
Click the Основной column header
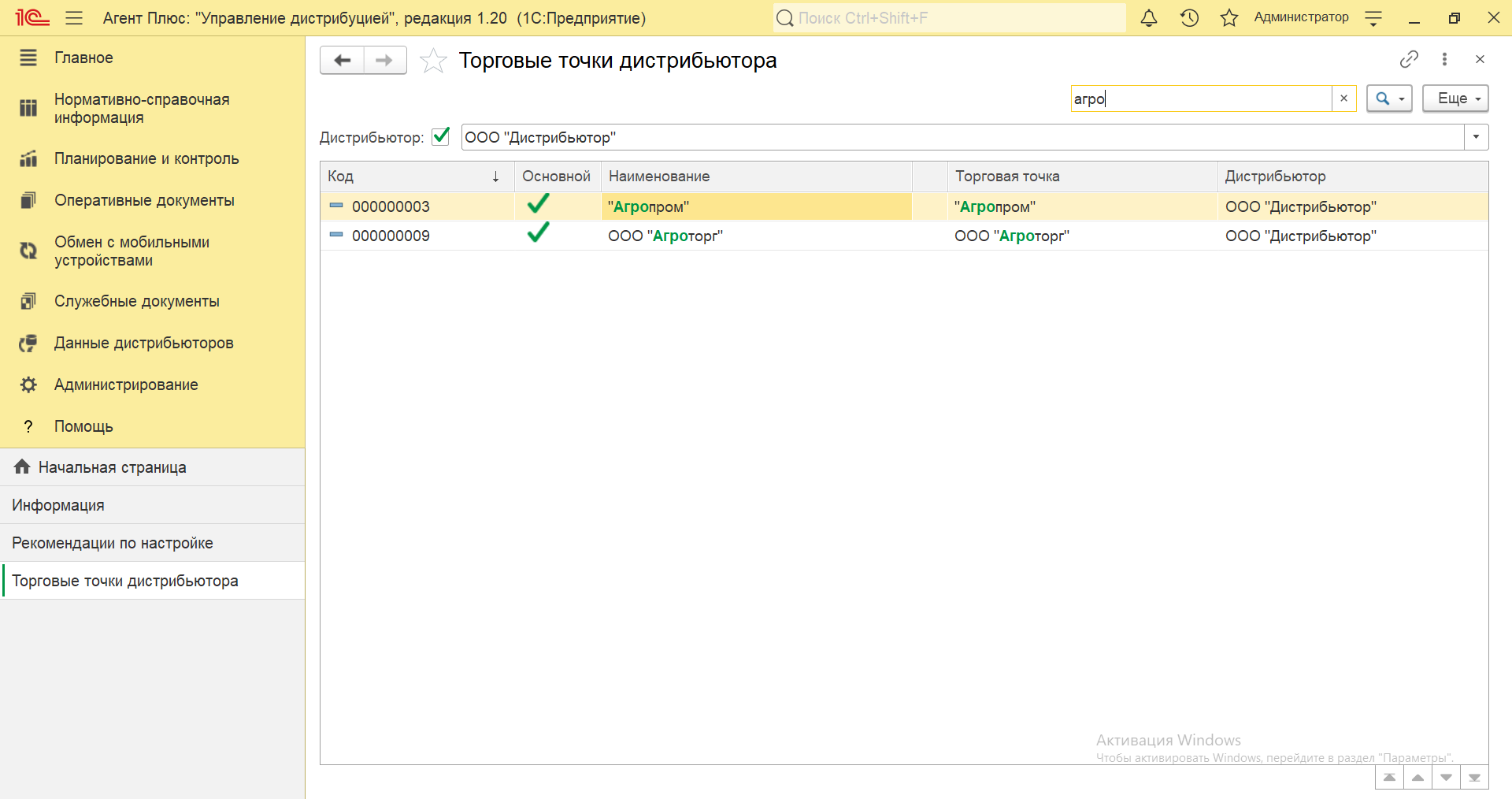[558, 177]
